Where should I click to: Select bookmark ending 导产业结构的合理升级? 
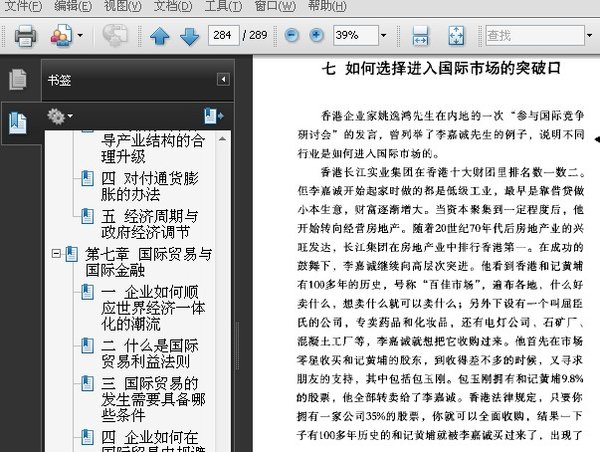(153, 148)
